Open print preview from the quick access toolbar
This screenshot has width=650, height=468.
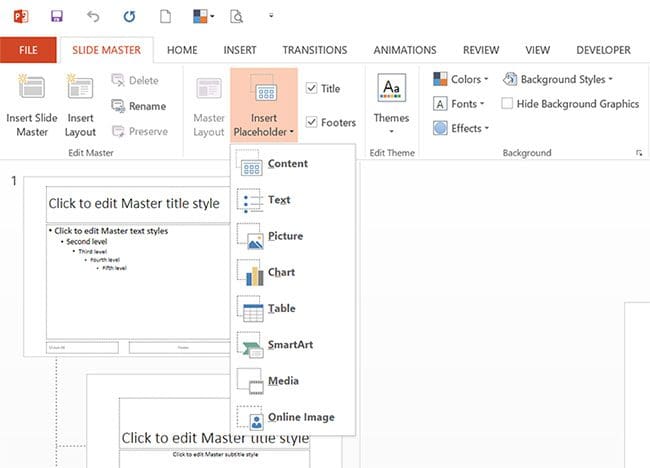236,16
